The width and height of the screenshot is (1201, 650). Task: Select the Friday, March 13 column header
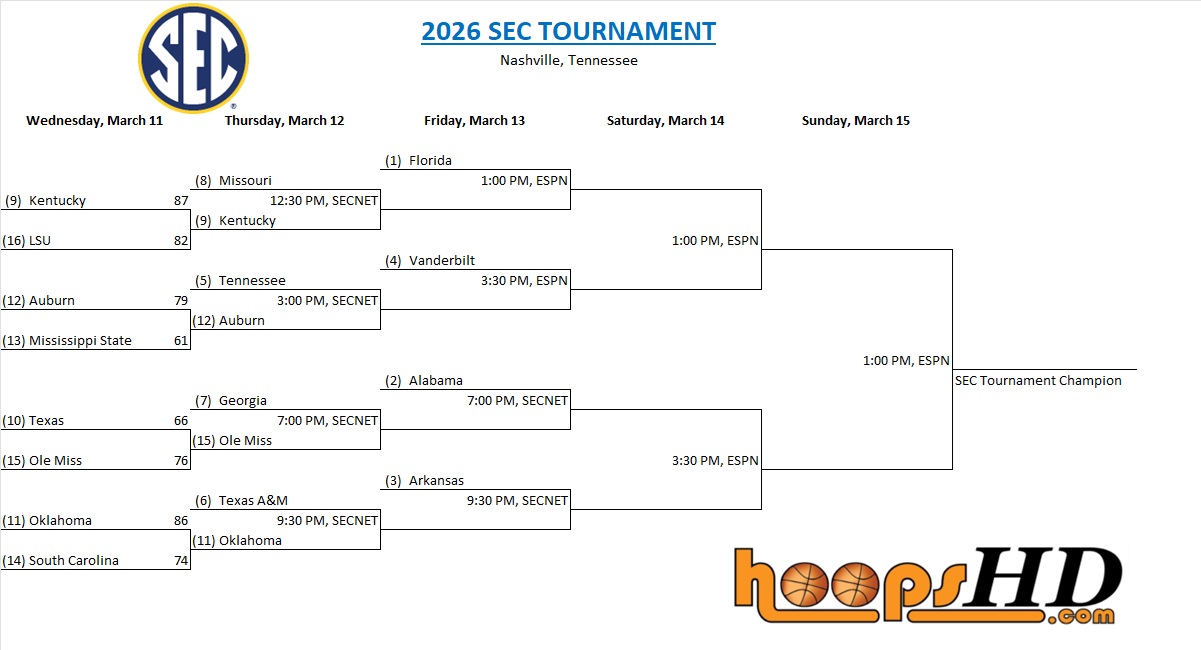coord(474,121)
